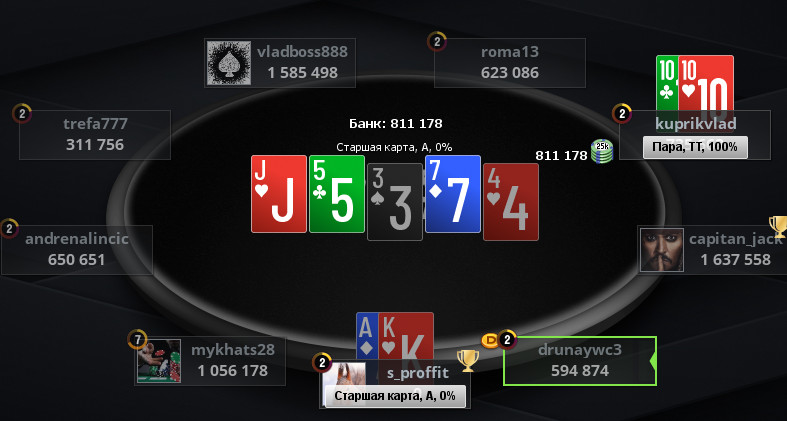The width and height of the screenshot is (787, 421).
Task: Click the Jack of hearts board card
Action: pyautogui.click(x=279, y=194)
